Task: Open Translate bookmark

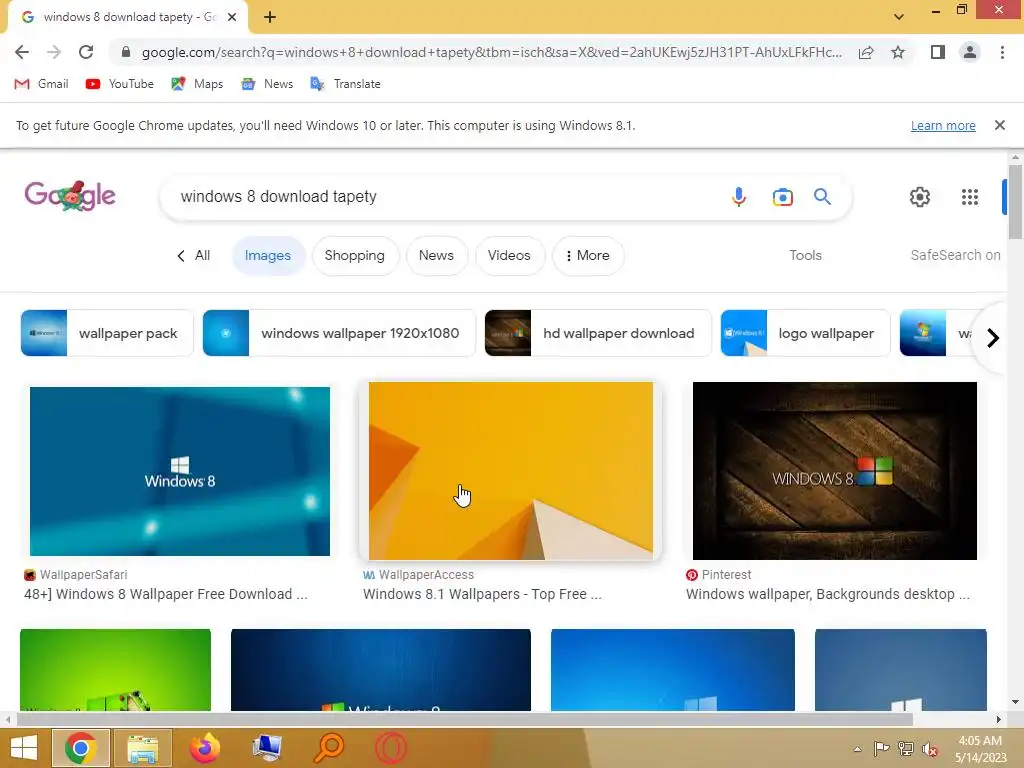Action: pyautogui.click(x=345, y=84)
